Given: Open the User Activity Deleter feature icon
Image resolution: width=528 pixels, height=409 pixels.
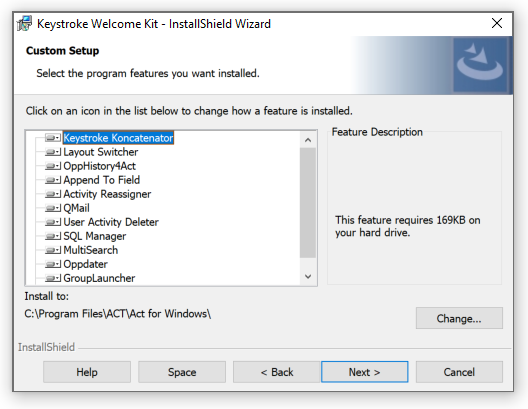Looking at the screenshot, I should point(53,222).
